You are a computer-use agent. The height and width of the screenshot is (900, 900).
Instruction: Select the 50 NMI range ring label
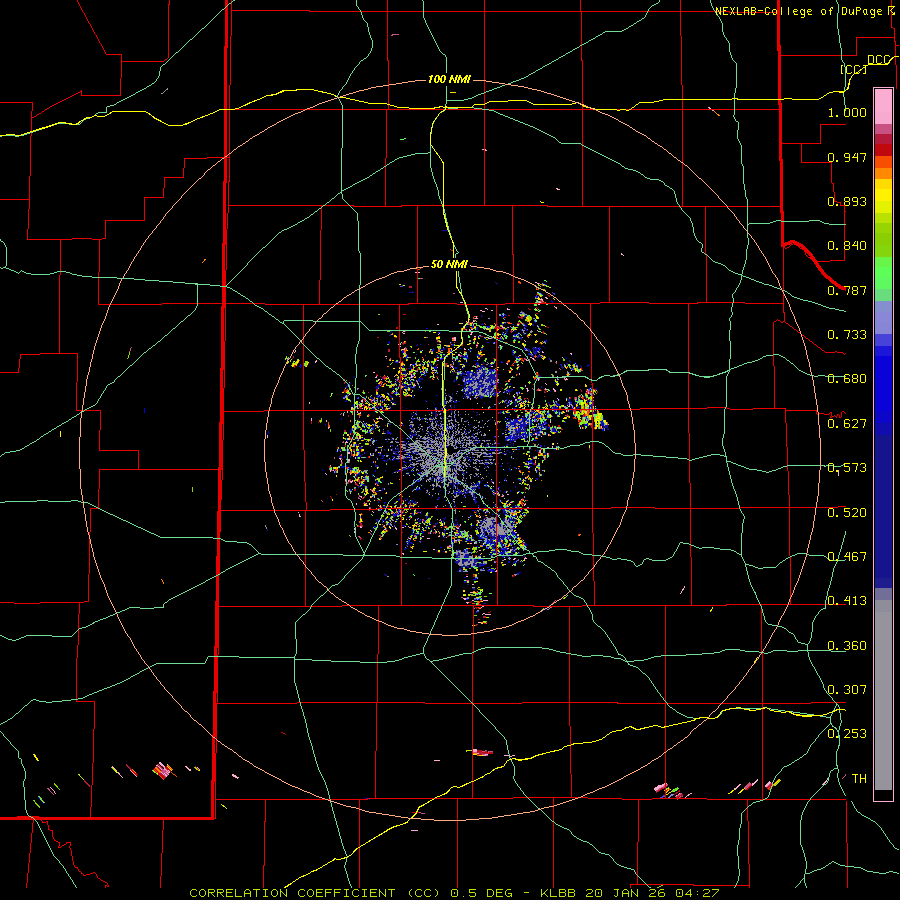[449, 264]
